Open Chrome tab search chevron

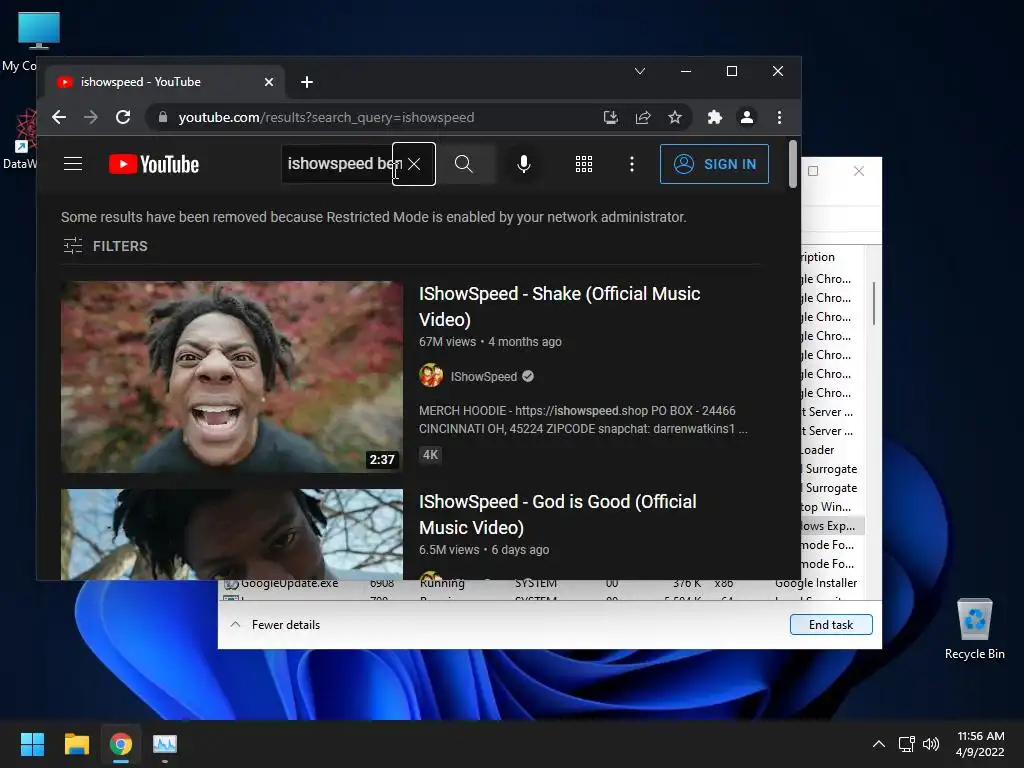point(640,71)
